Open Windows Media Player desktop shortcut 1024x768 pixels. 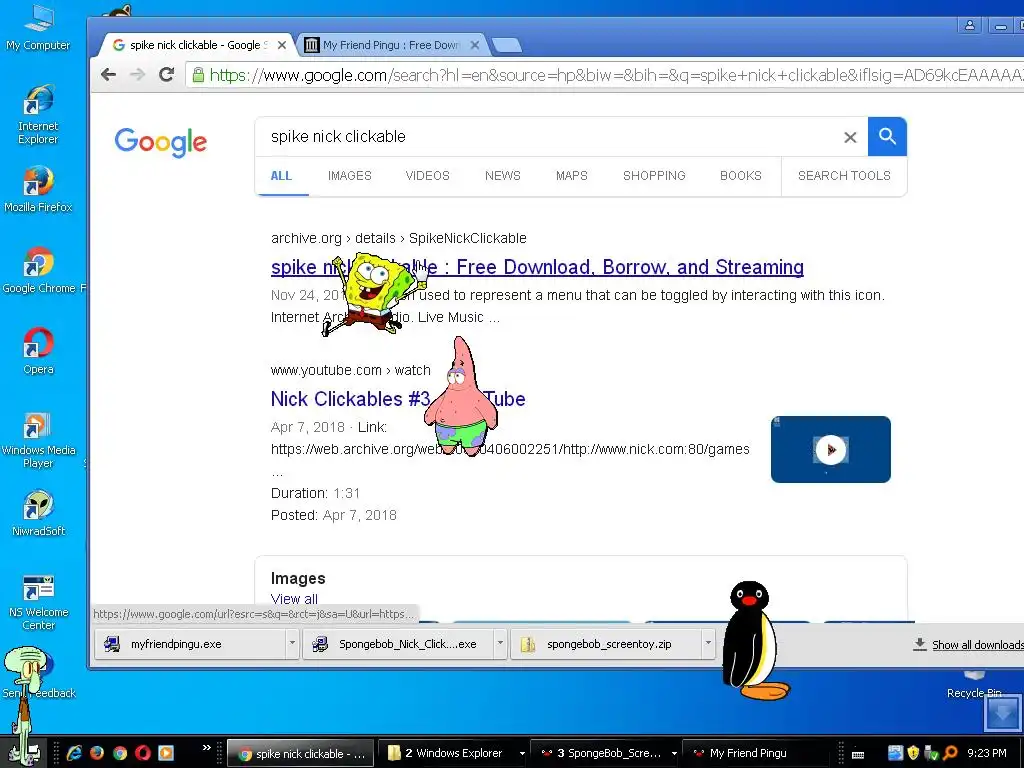click(38, 440)
